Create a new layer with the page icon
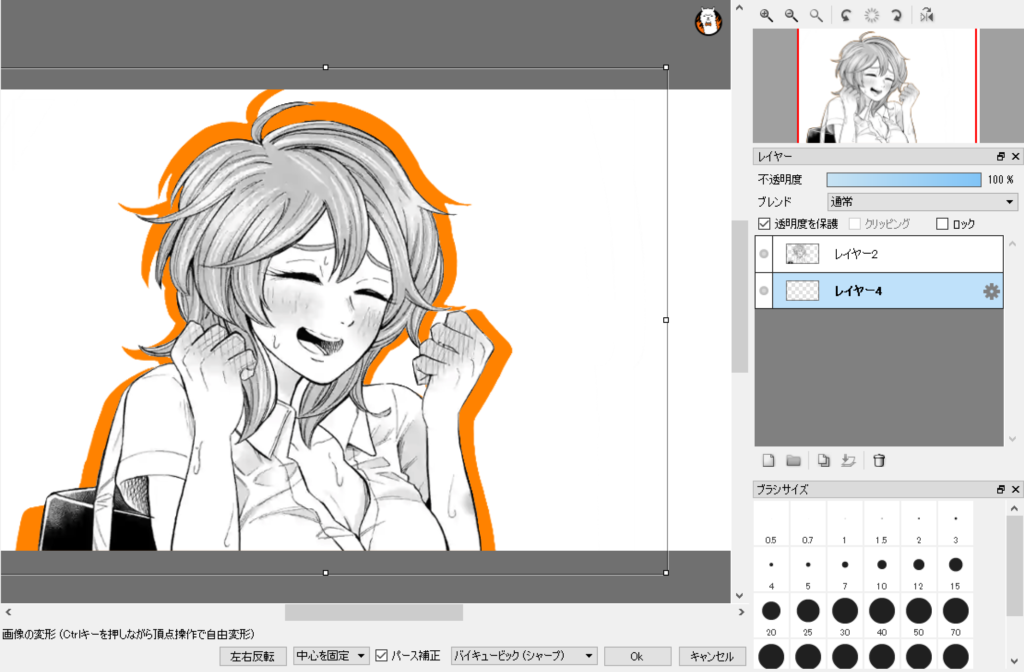1024x672 pixels. coord(769,461)
